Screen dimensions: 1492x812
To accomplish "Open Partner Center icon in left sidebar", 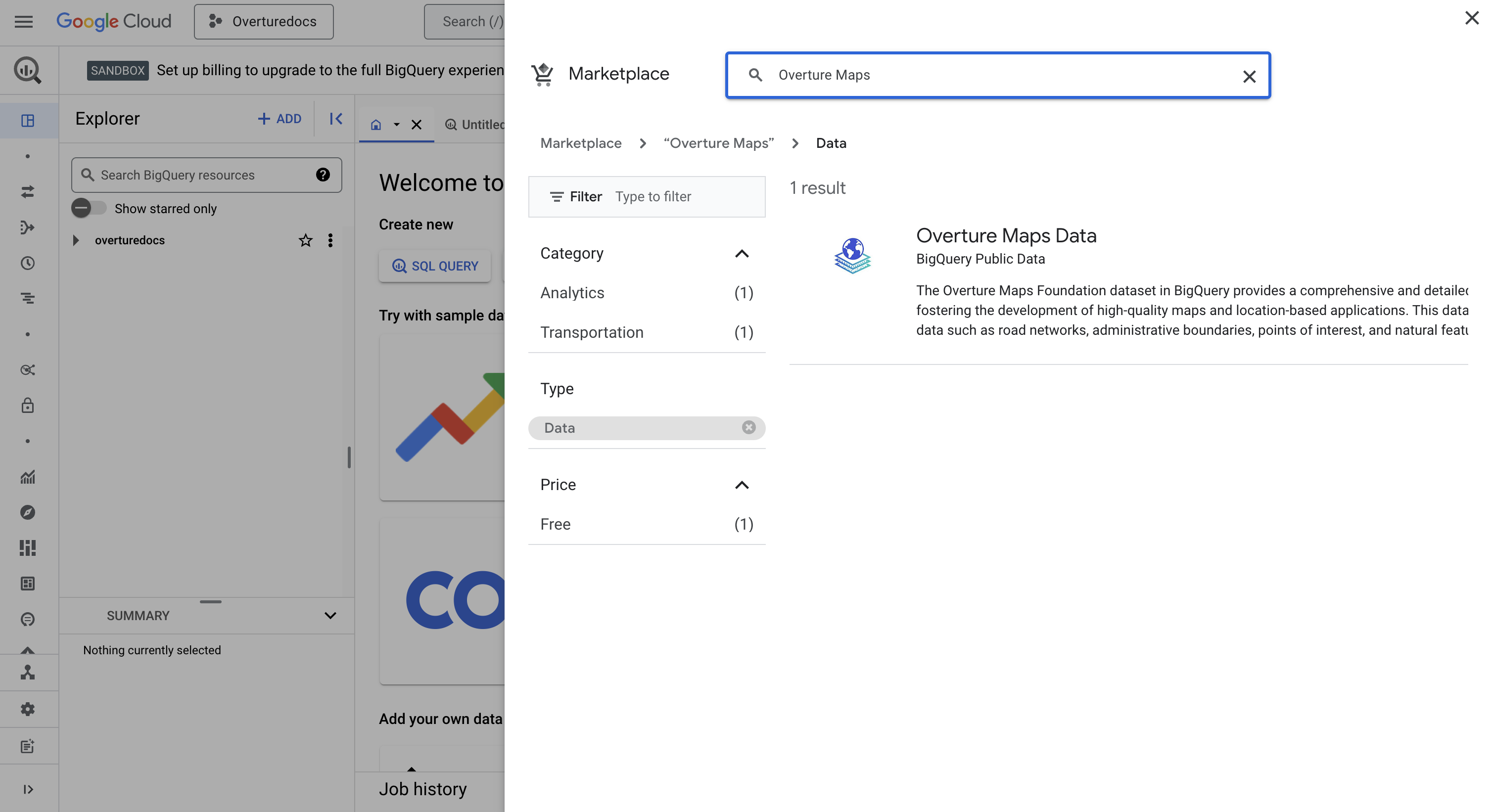I will click(x=27, y=673).
